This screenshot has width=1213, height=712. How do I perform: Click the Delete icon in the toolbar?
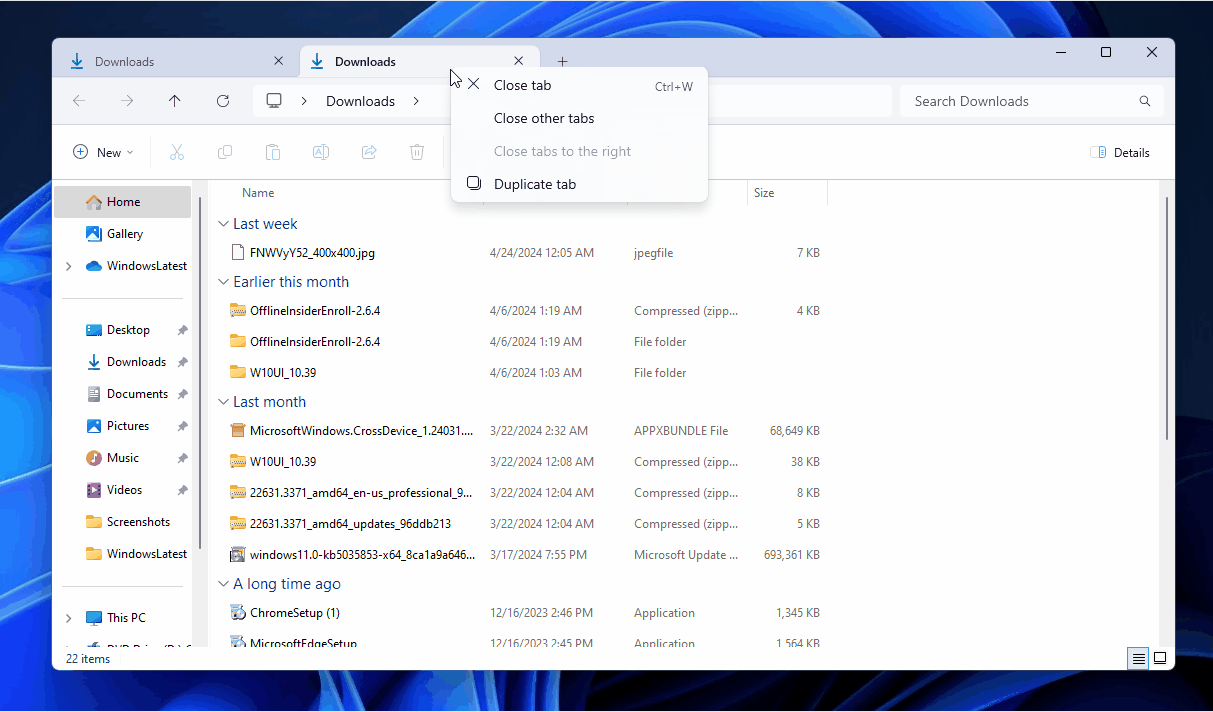tap(417, 152)
